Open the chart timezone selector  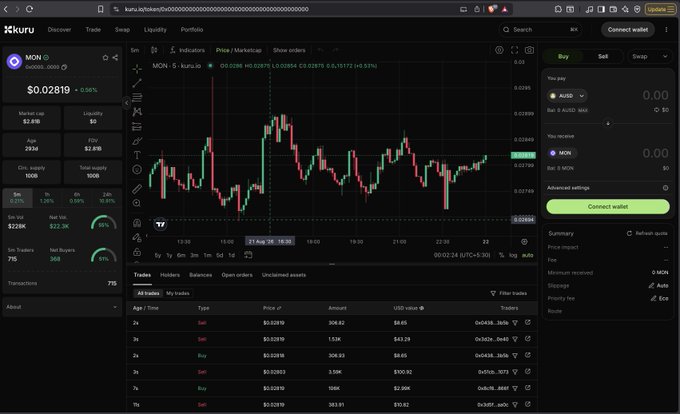[462, 255]
